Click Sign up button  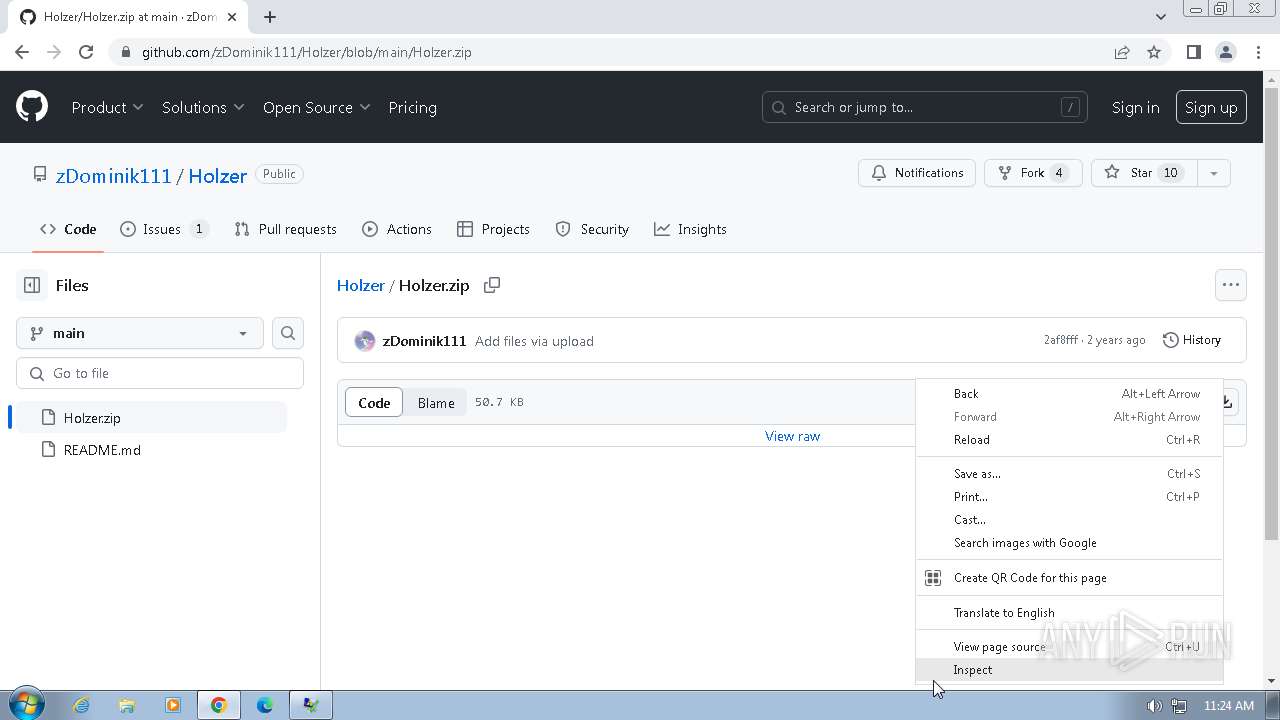point(1211,107)
